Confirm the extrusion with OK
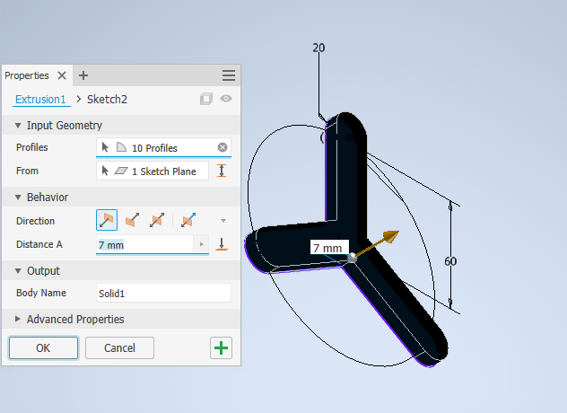 43,348
